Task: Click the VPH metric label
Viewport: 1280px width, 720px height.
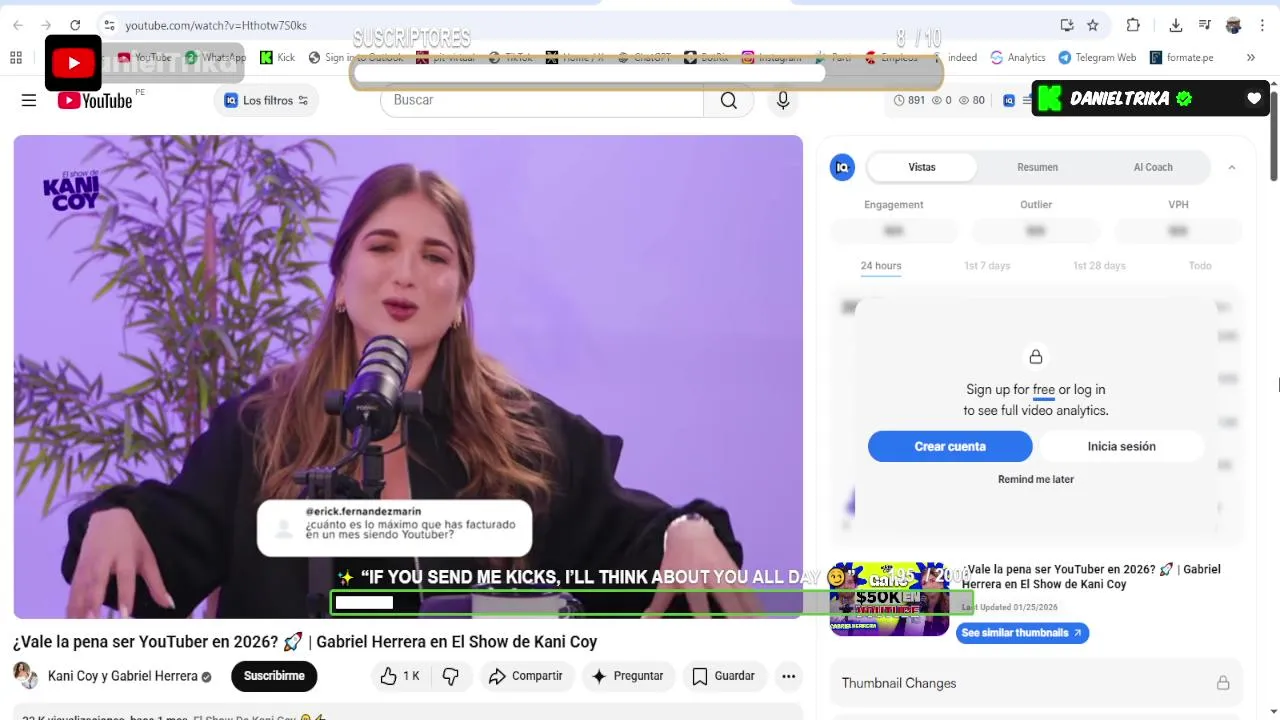Action: pos(1178,204)
